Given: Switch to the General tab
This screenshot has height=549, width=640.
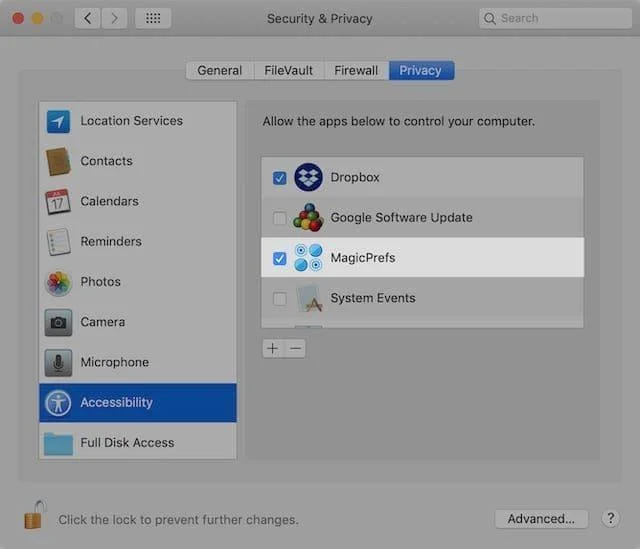Looking at the screenshot, I should [x=220, y=71].
